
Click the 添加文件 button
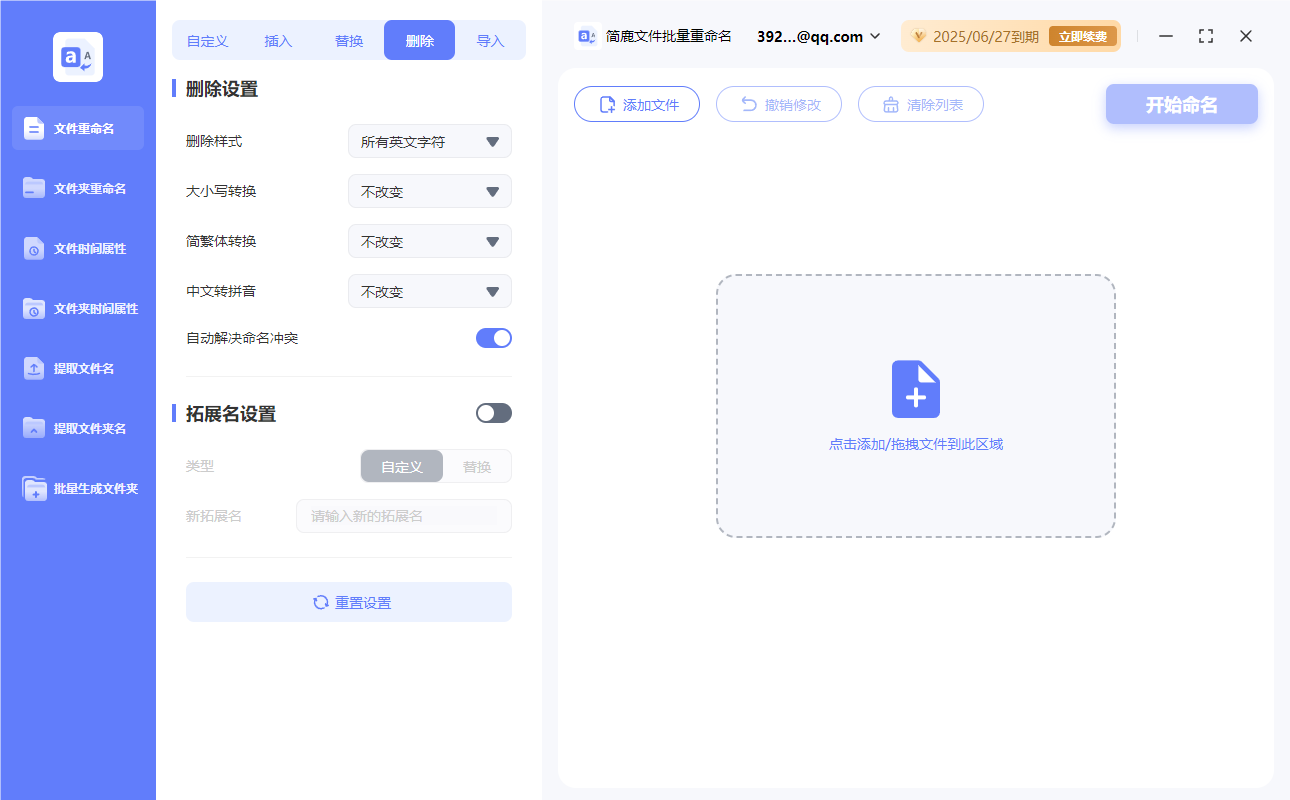tap(637, 103)
